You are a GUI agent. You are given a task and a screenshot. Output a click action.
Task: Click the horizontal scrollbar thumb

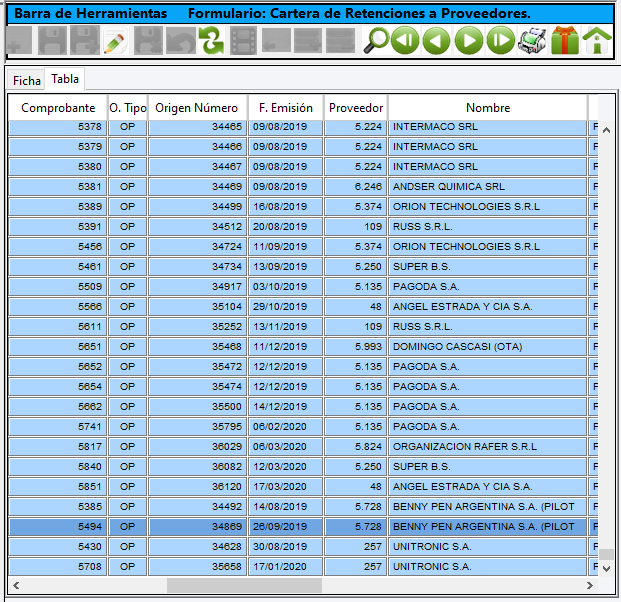coord(244,585)
